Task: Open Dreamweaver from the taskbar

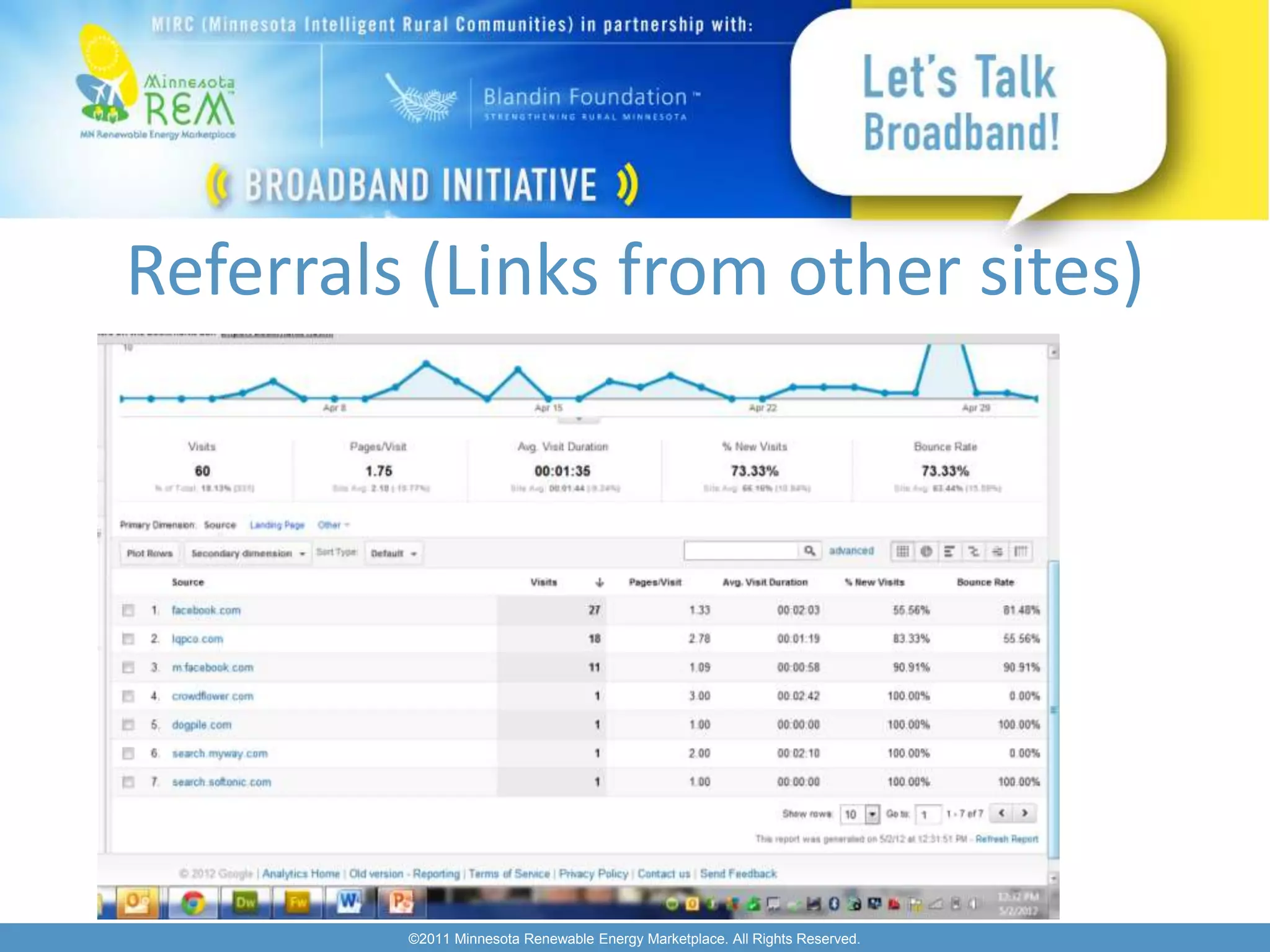Action: 246,903
